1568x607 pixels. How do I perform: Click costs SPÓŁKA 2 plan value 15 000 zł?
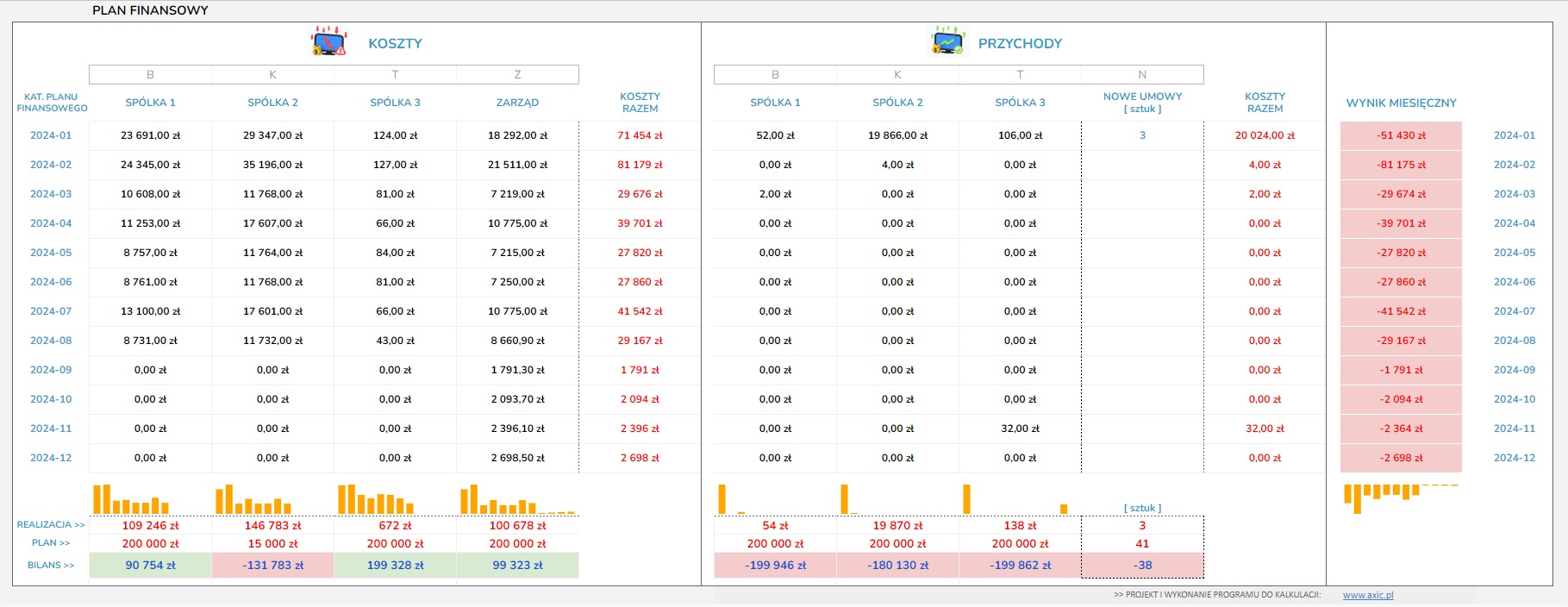coord(272,544)
